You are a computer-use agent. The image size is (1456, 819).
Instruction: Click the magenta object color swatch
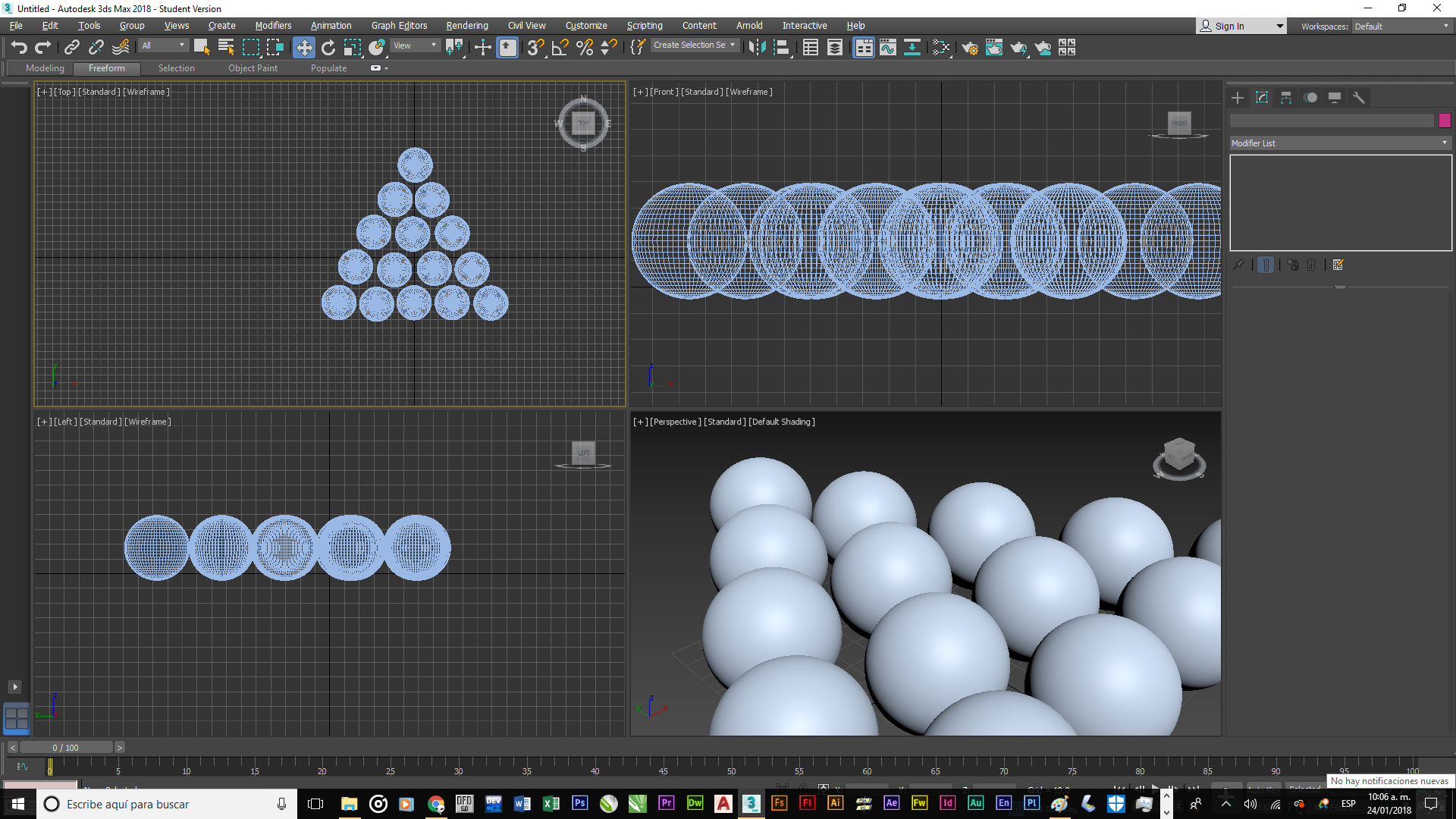click(1445, 121)
